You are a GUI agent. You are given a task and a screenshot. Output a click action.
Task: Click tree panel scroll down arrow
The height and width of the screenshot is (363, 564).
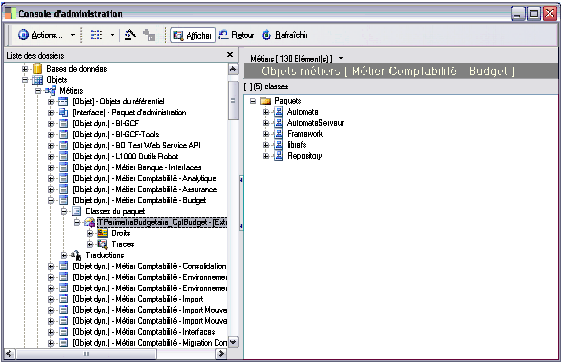233,342
